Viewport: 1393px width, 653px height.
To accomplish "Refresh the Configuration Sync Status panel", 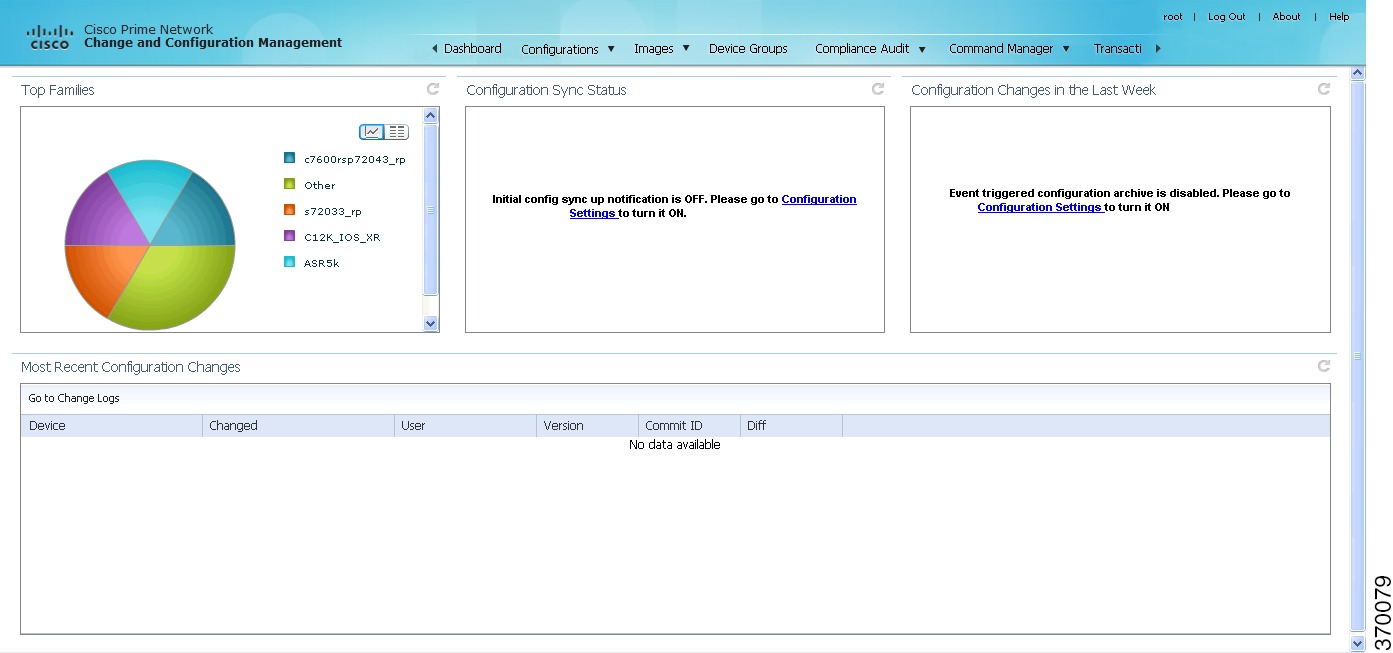I will [x=878, y=89].
